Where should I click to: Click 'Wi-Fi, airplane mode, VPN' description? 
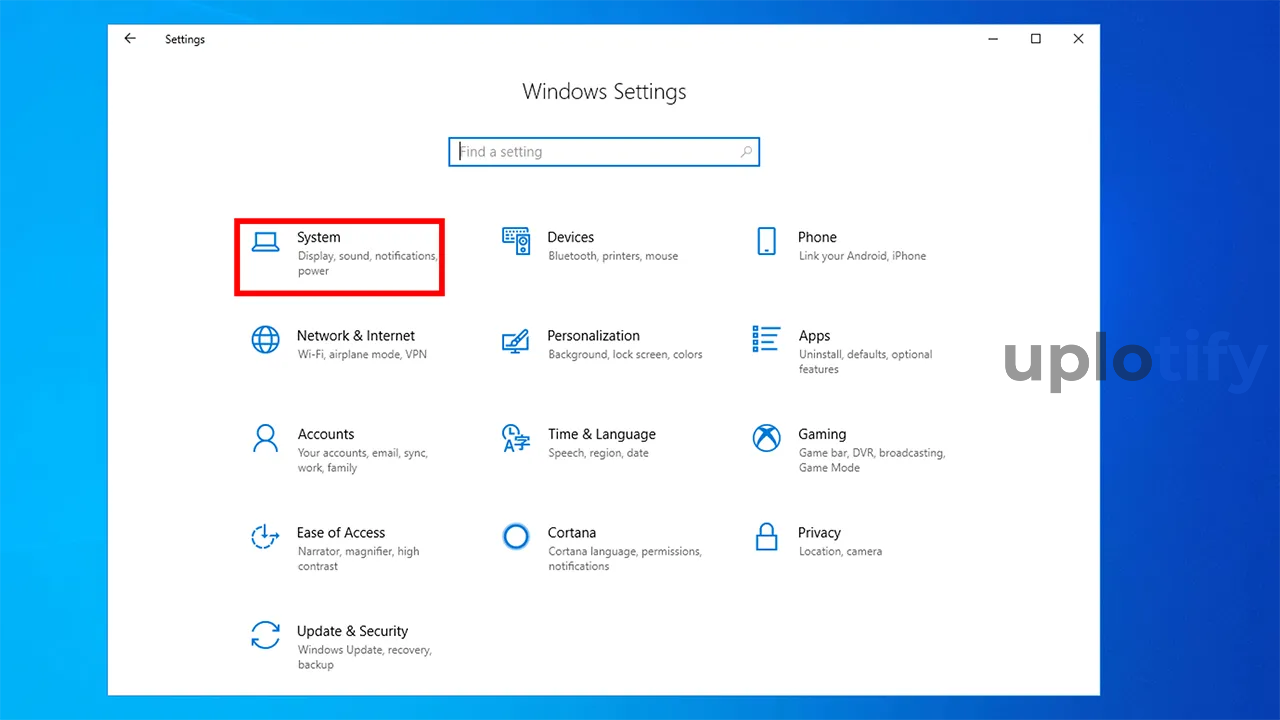coord(362,355)
